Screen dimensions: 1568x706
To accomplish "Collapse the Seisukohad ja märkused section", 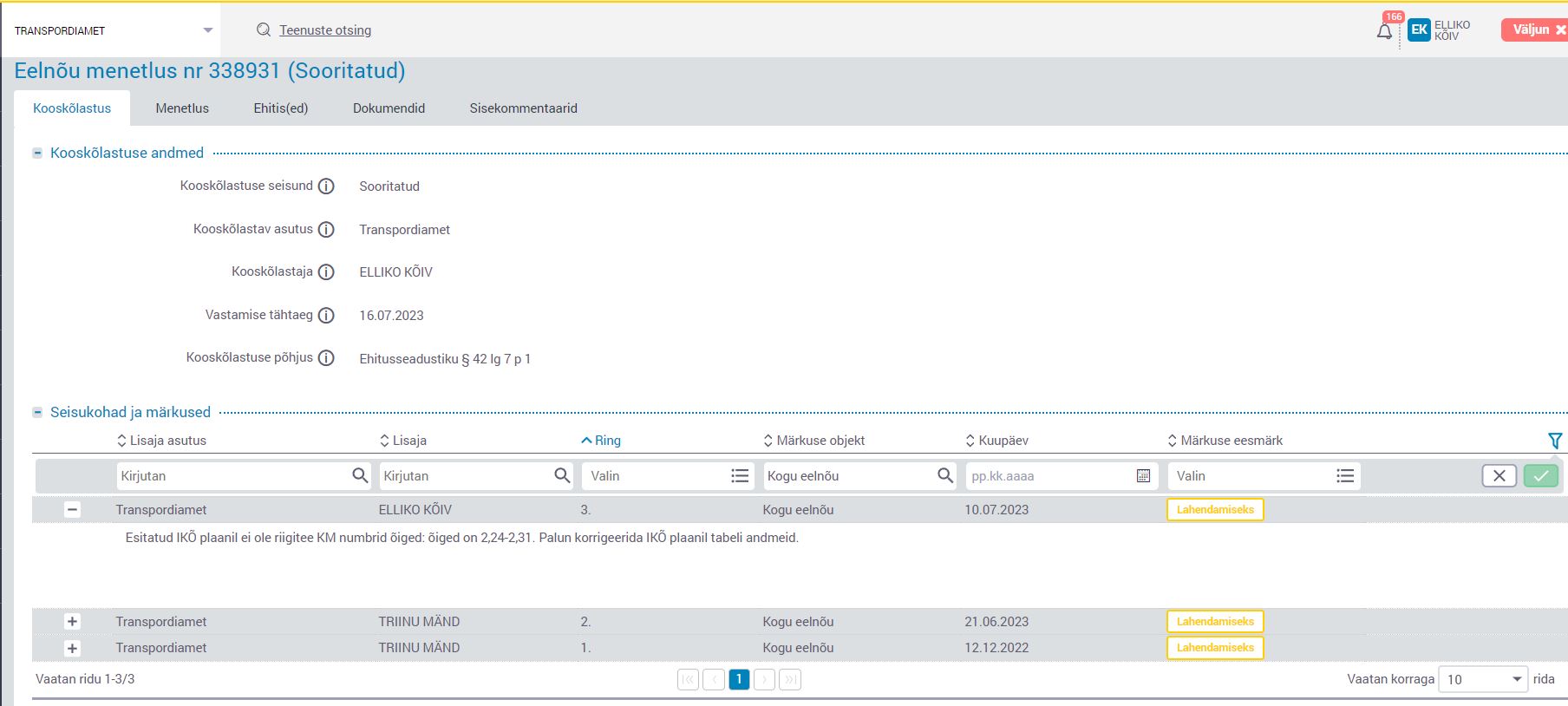I will tap(37, 413).
